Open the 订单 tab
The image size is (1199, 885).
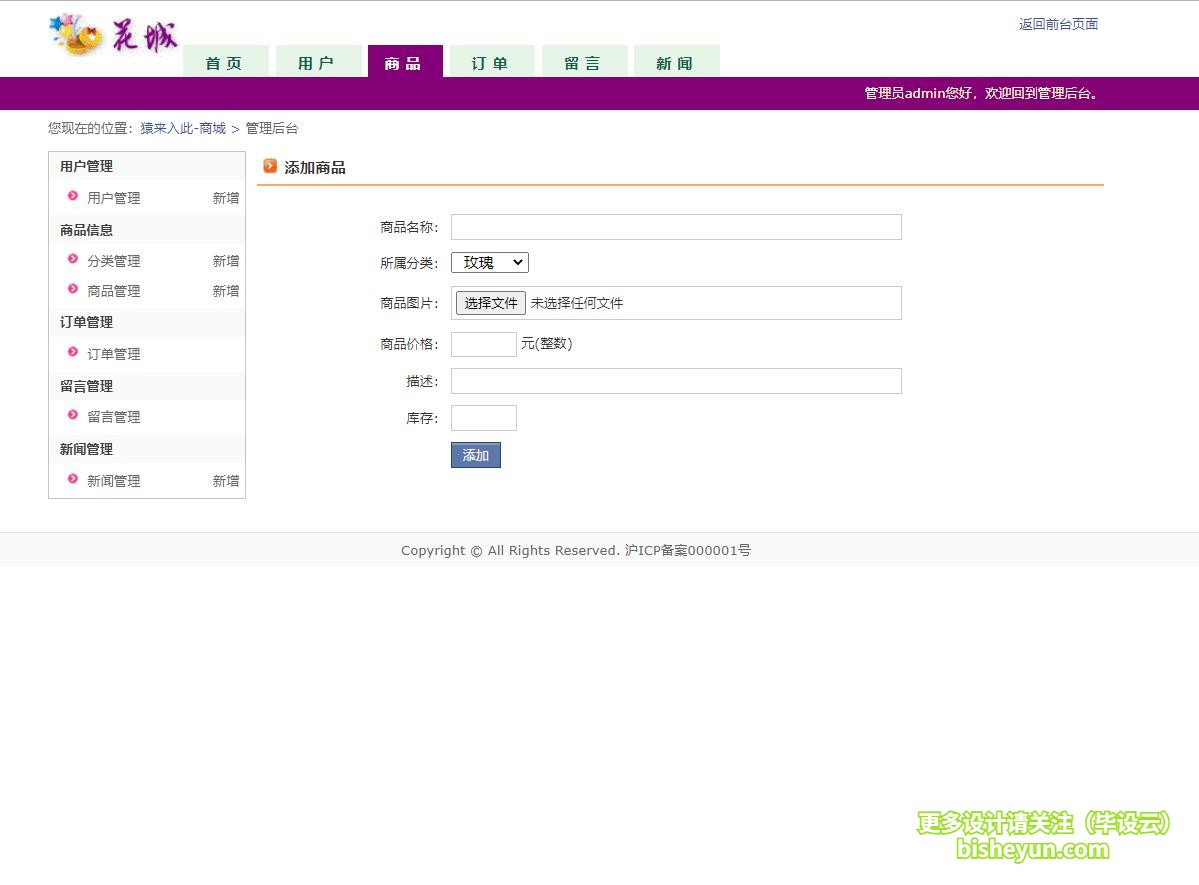(491, 61)
